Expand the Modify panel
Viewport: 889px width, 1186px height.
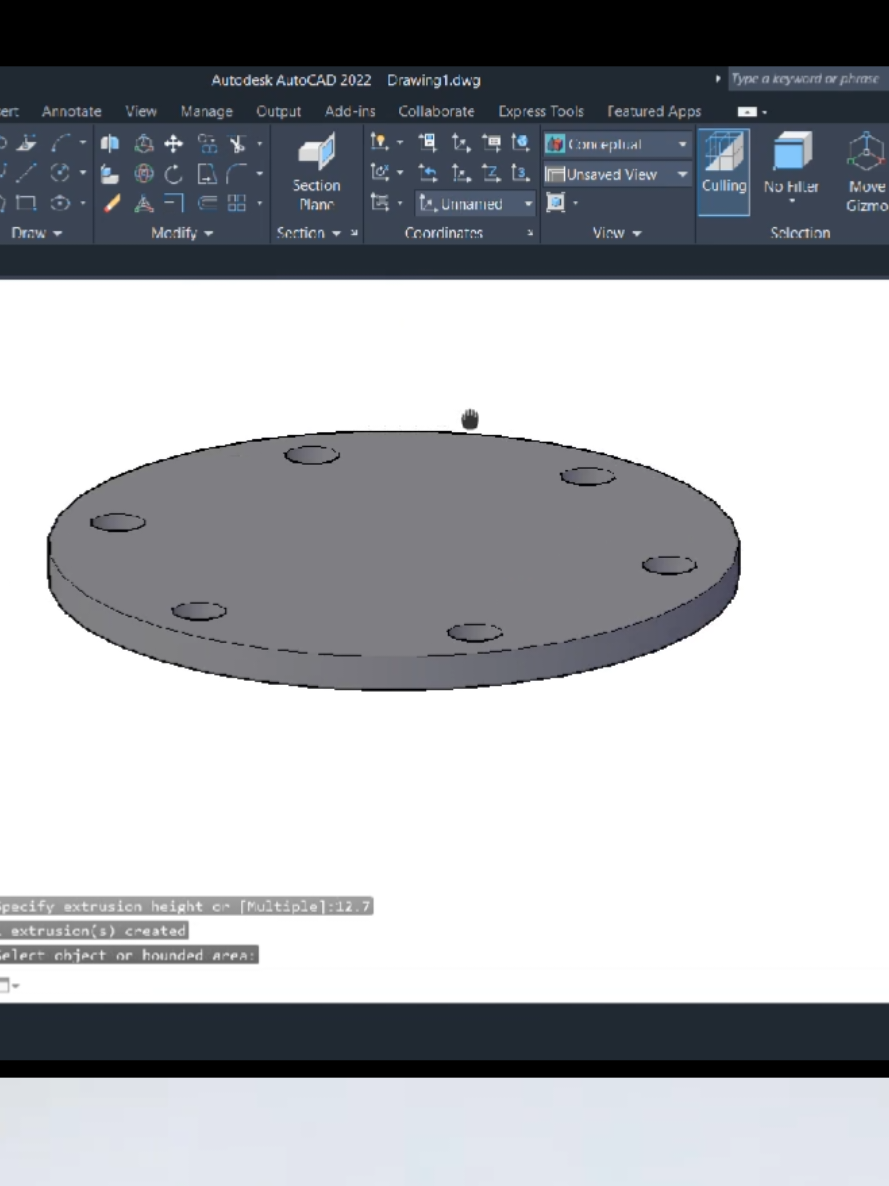[182, 233]
